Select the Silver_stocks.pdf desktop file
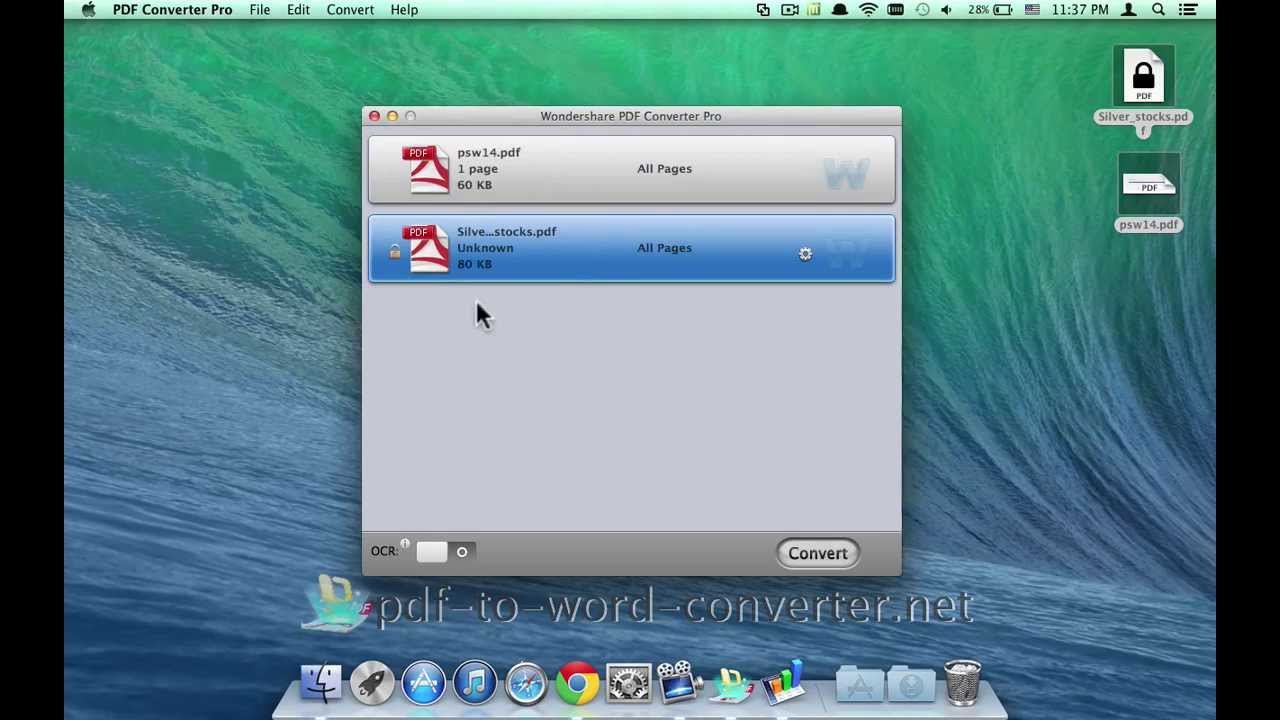The image size is (1280, 720). [x=1143, y=88]
